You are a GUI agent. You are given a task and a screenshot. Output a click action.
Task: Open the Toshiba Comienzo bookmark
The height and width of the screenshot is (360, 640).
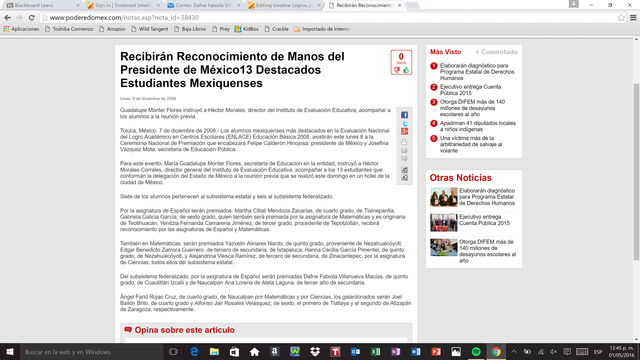pos(69,29)
